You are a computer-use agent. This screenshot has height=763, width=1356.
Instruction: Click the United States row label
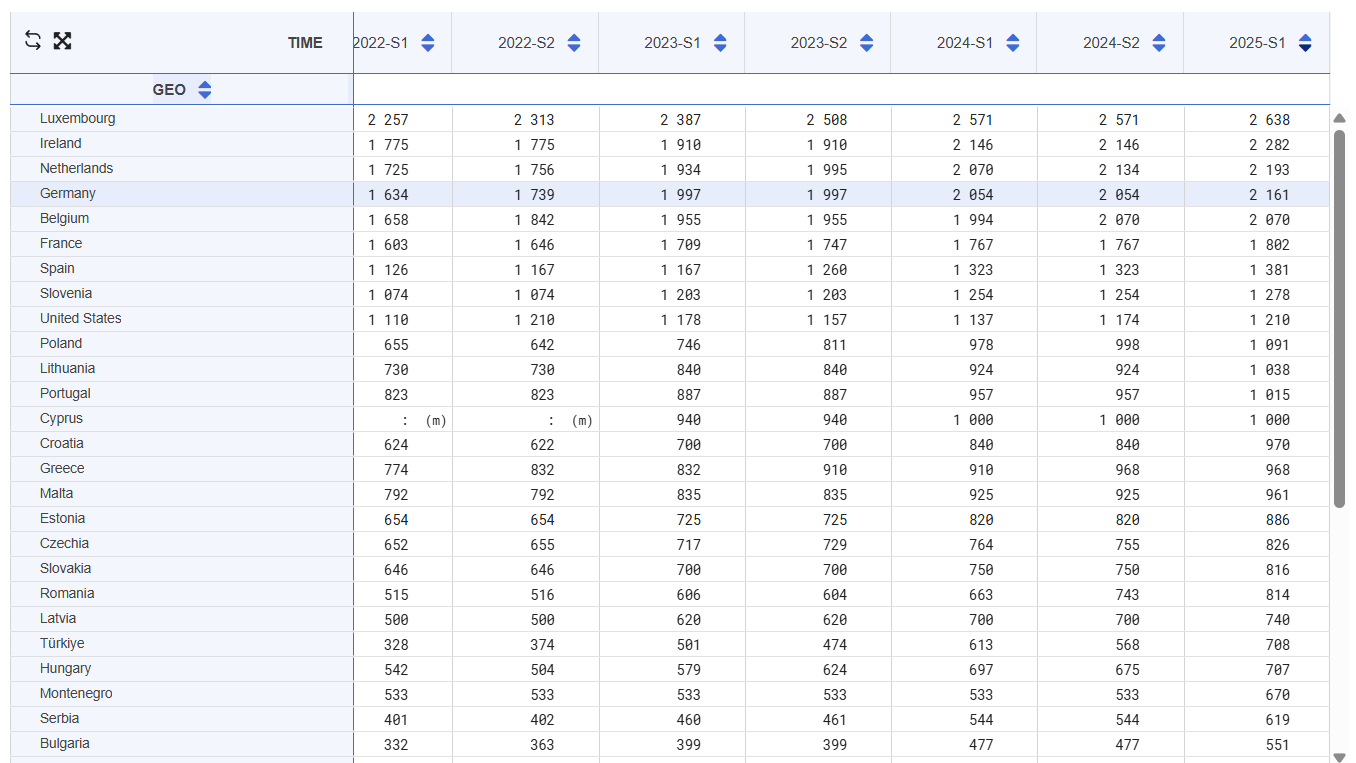tap(80, 319)
